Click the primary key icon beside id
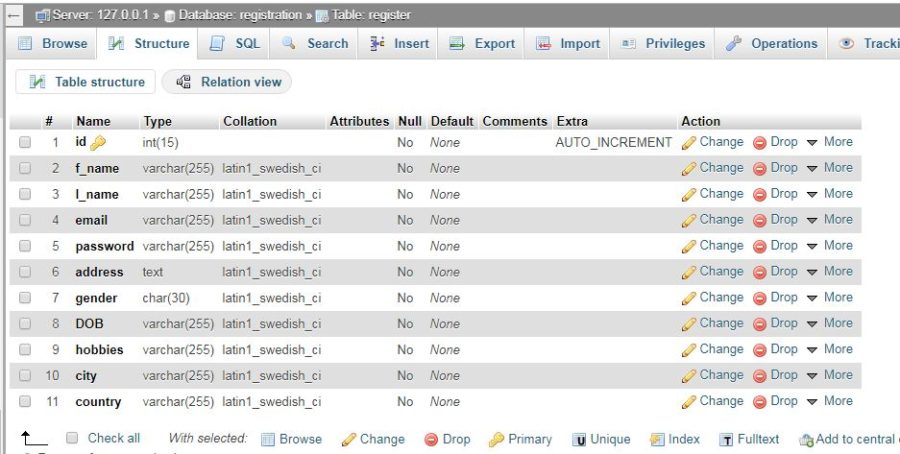Screen dimensions: 900x454 tap(98, 142)
